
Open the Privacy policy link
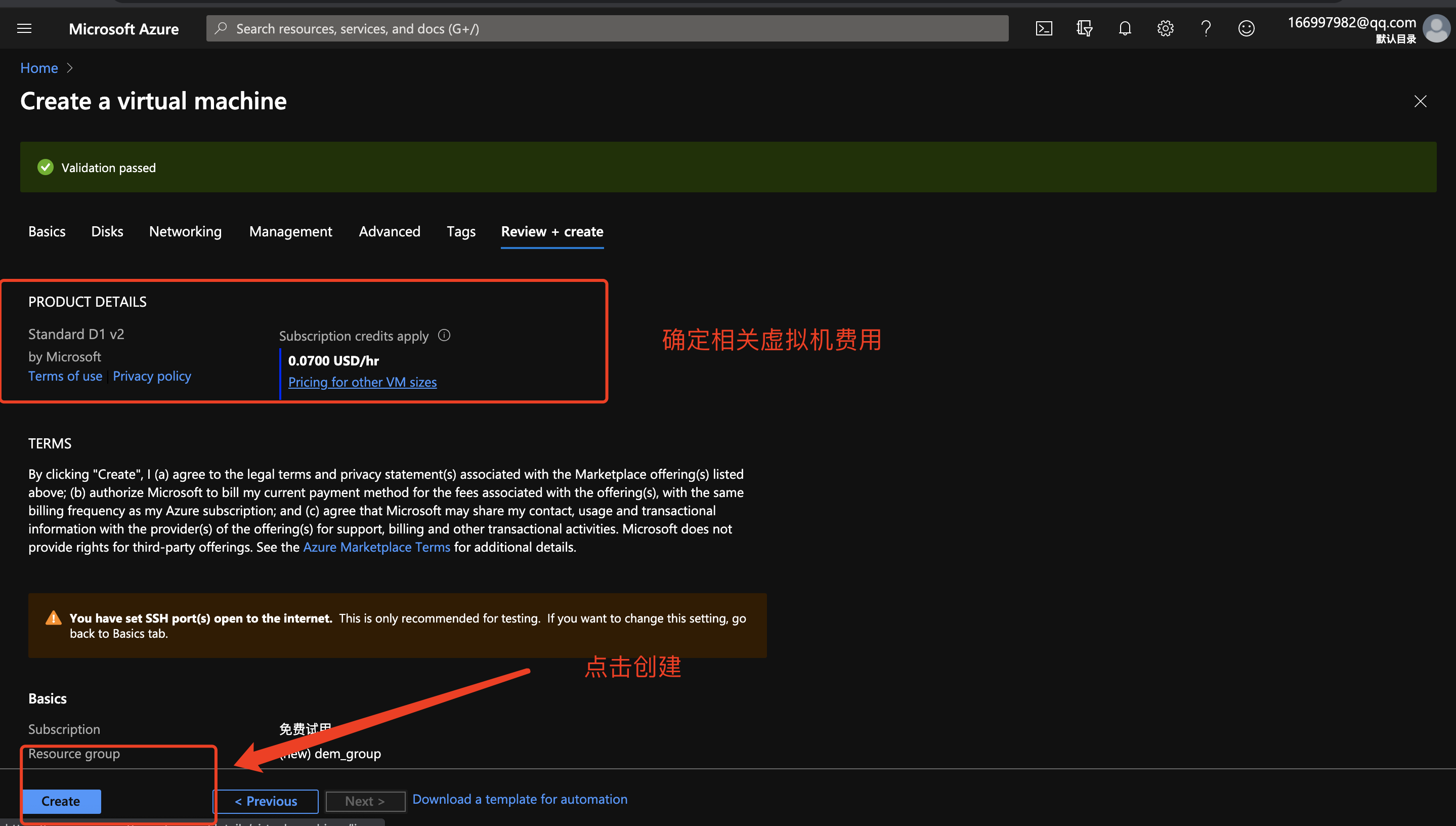click(152, 376)
